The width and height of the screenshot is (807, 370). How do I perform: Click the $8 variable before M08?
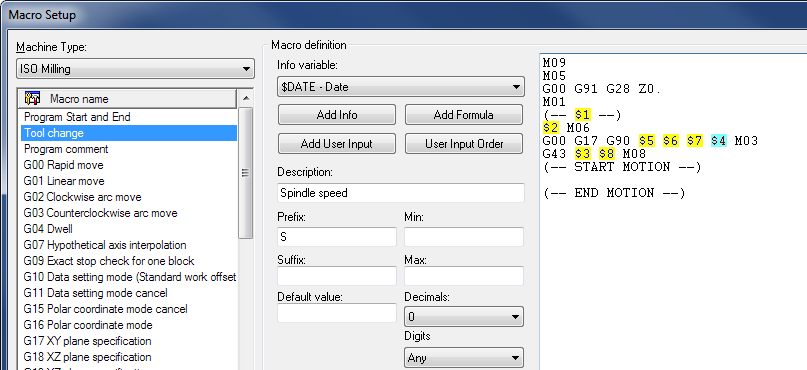(x=607, y=153)
